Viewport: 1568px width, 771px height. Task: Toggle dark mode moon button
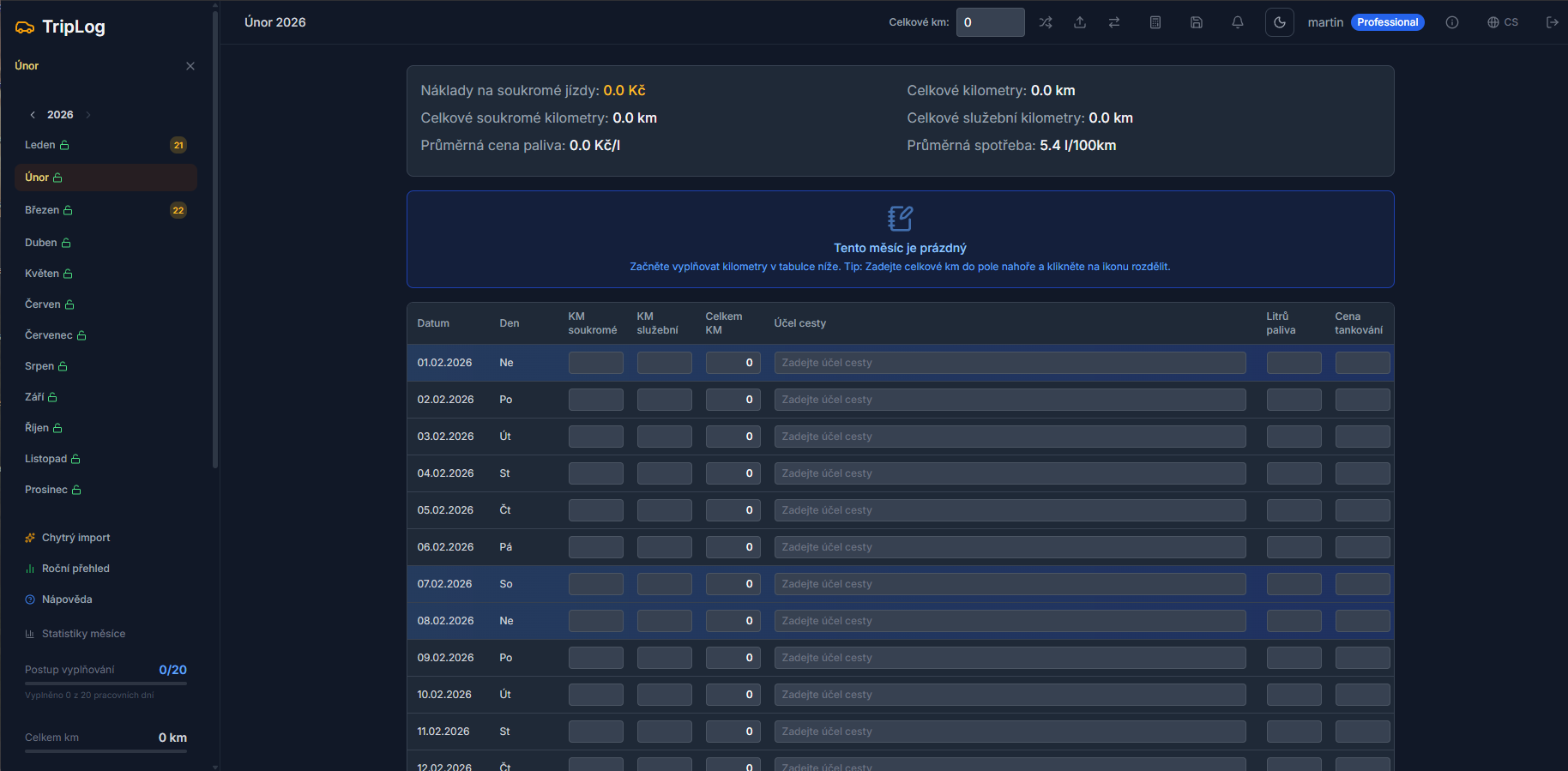tap(1280, 22)
